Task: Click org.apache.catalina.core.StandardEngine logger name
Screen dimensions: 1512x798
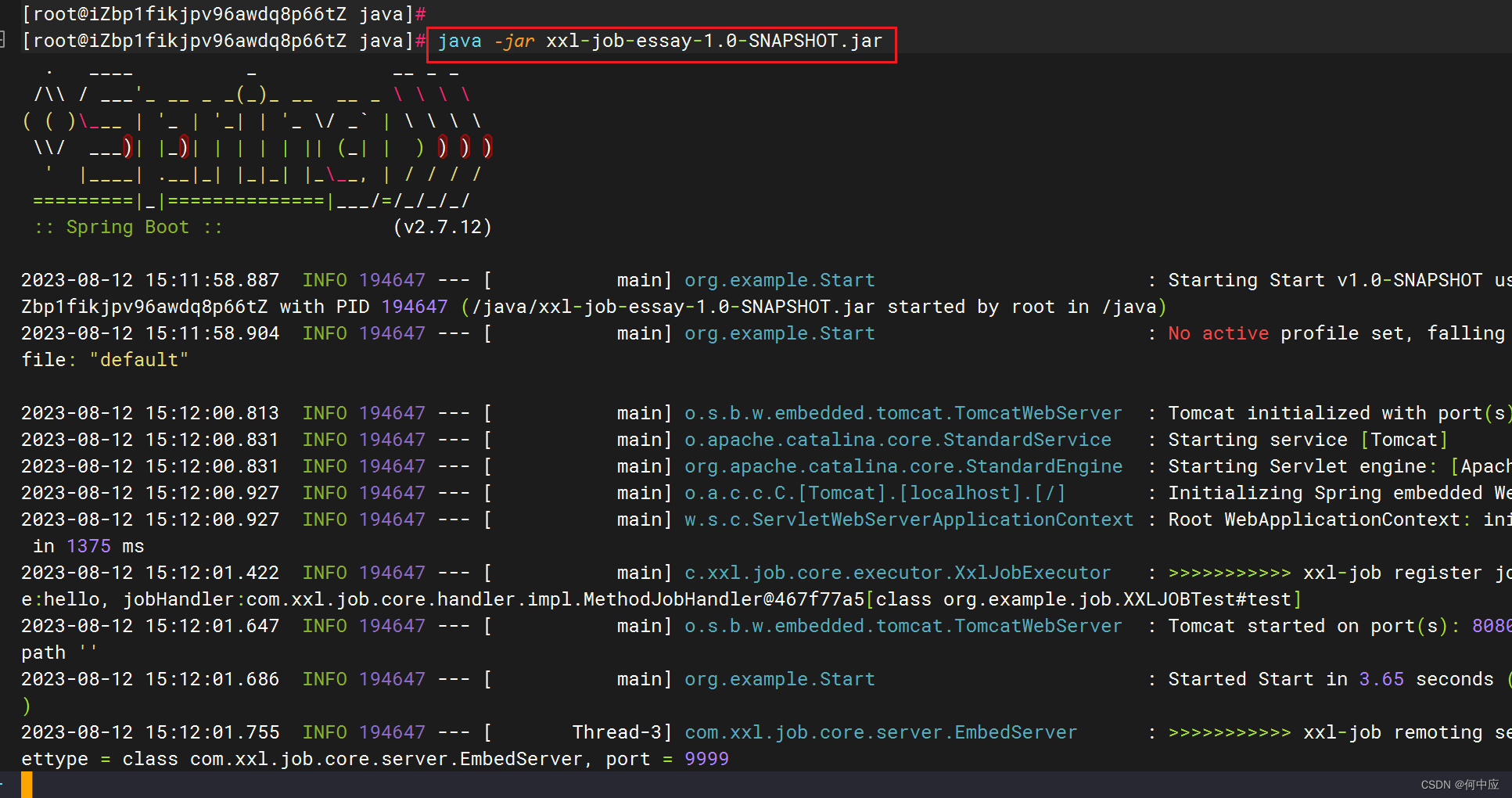Action: pyautogui.click(x=903, y=466)
